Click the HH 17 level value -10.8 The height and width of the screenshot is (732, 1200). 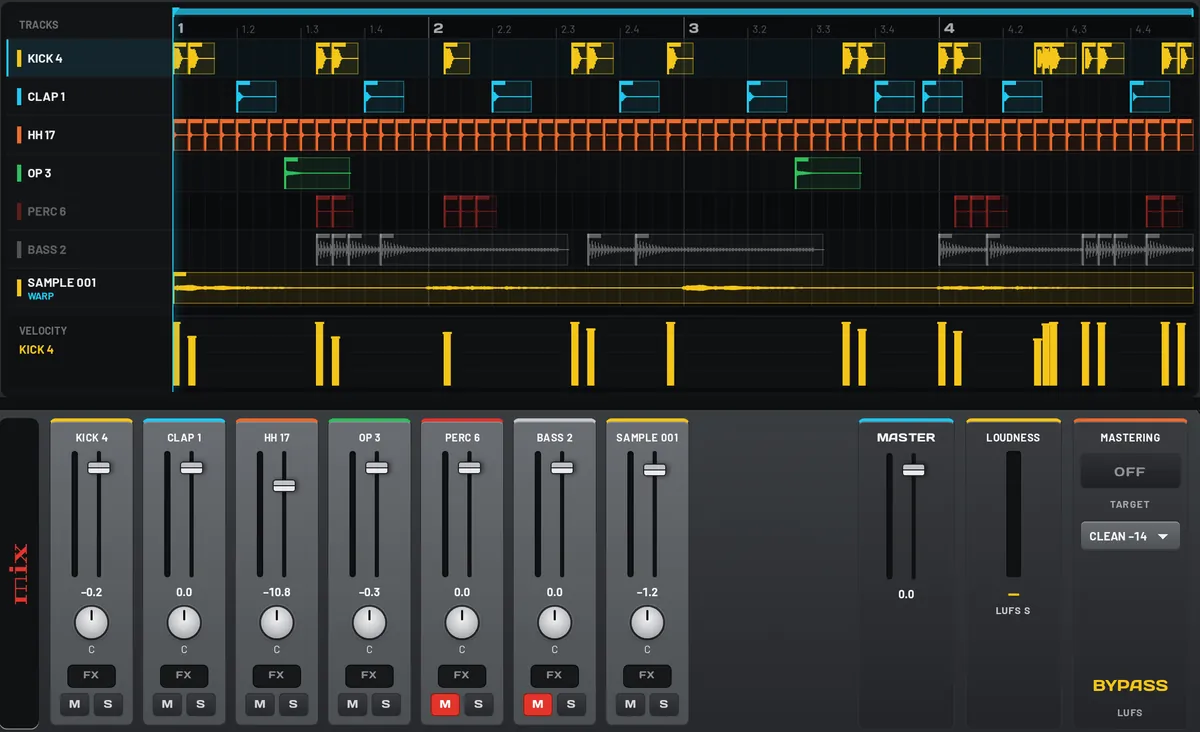tap(277, 592)
